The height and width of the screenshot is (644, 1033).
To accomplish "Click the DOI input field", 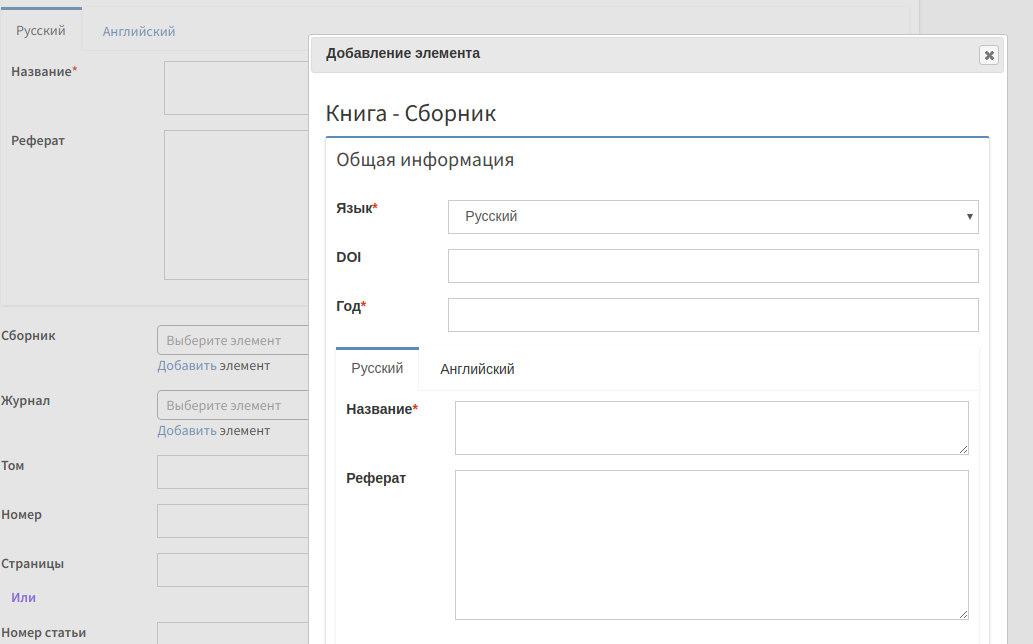I will click(x=712, y=265).
